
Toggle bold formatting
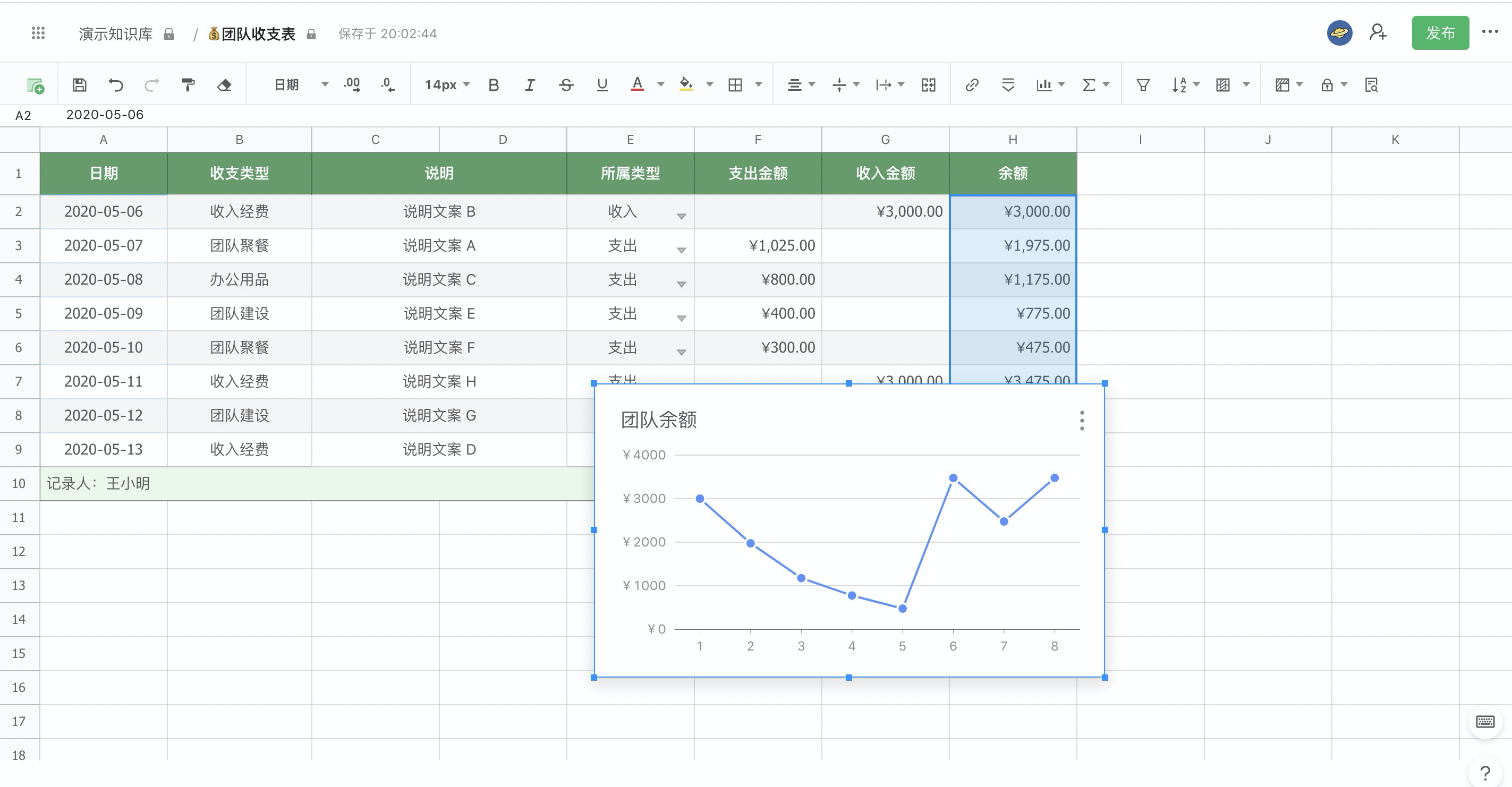pos(493,85)
